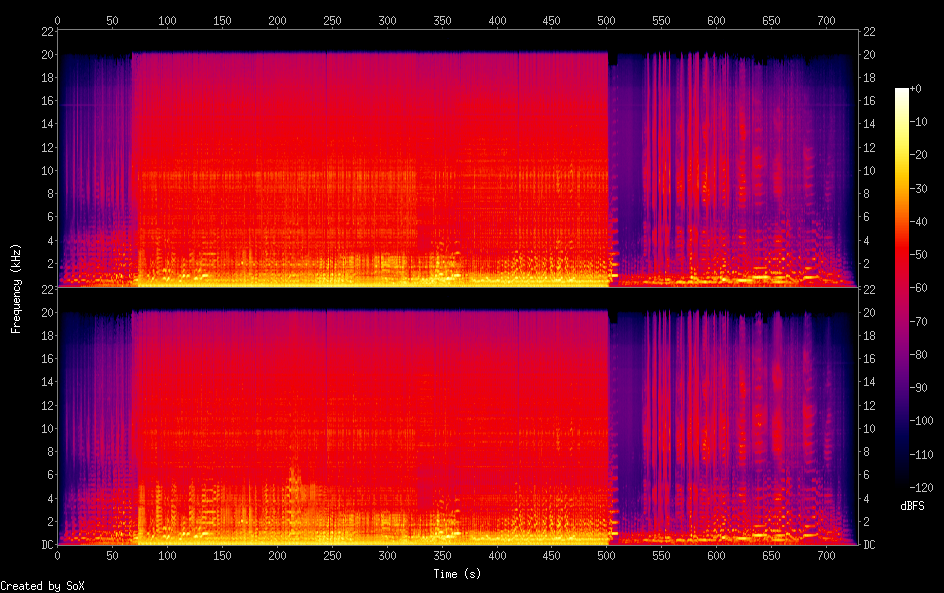Click 16 kHz label on upper channel's right axis
Screen dimensions: 944x593
870,100
